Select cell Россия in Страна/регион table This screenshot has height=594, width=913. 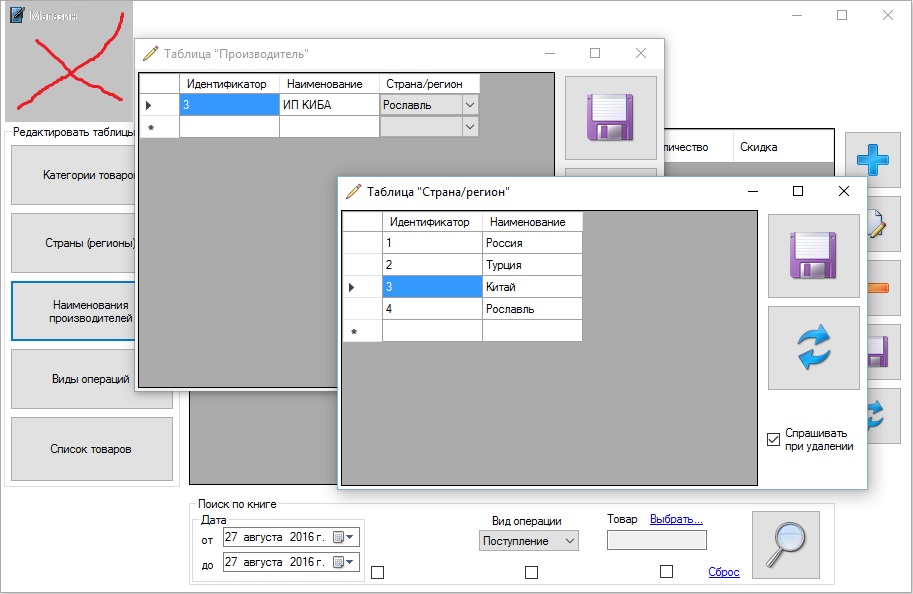(x=532, y=243)
